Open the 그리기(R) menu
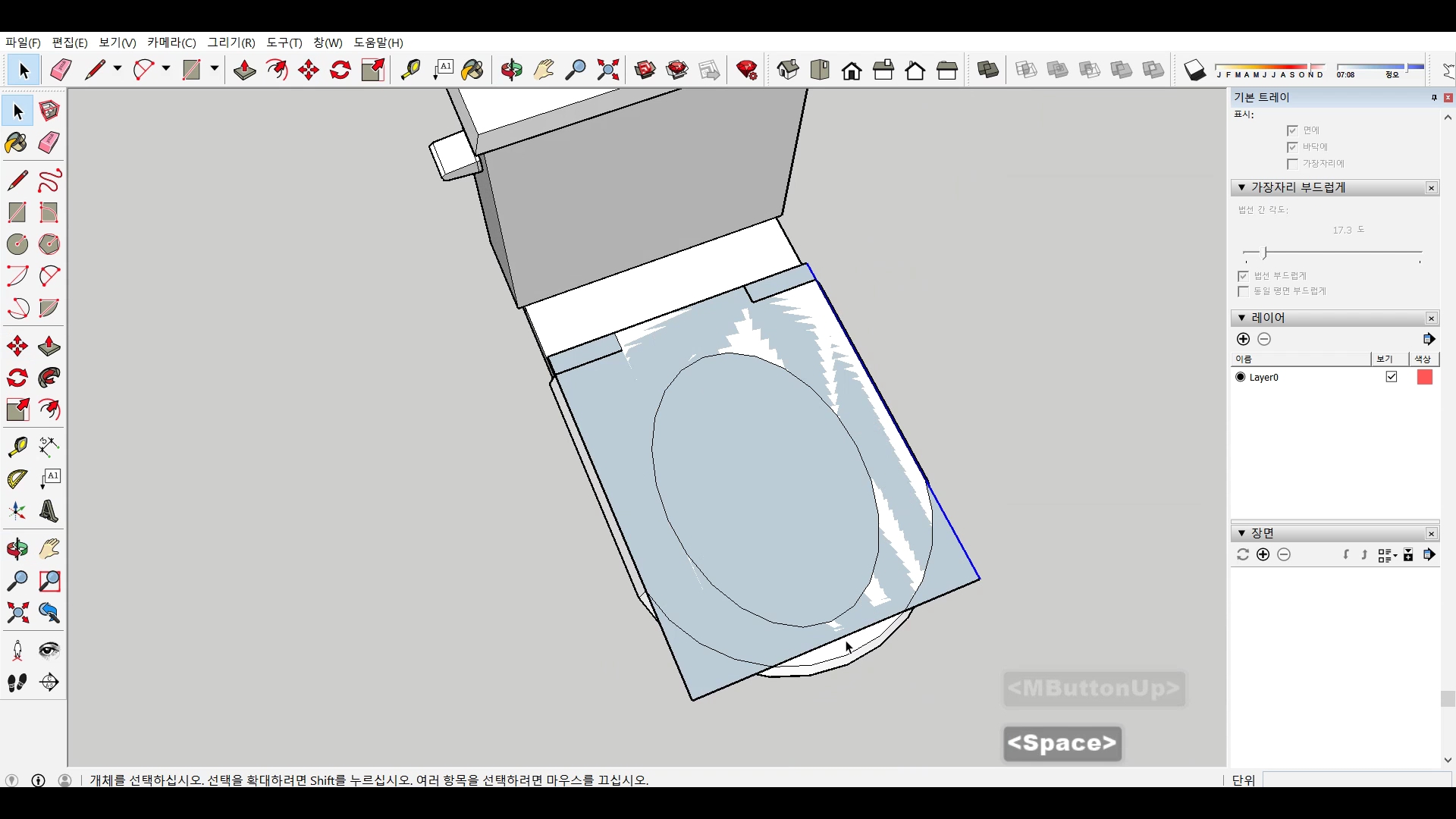1456x819 pixels. point(231,42)
